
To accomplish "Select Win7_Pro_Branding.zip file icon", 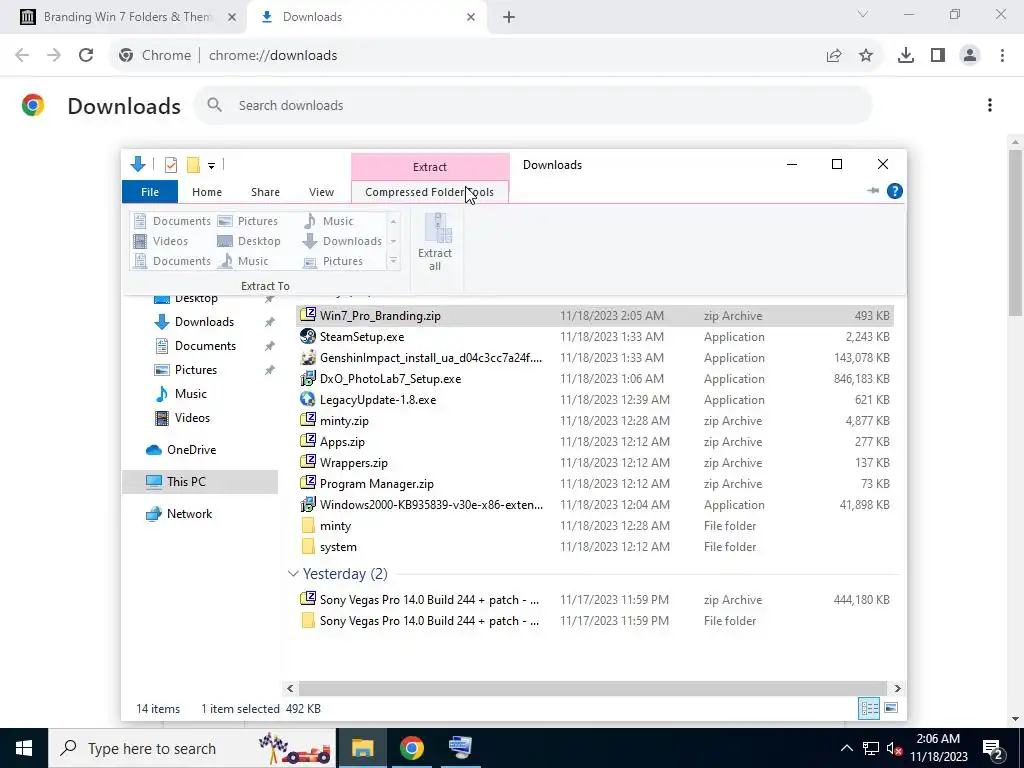I will point(308,315).
